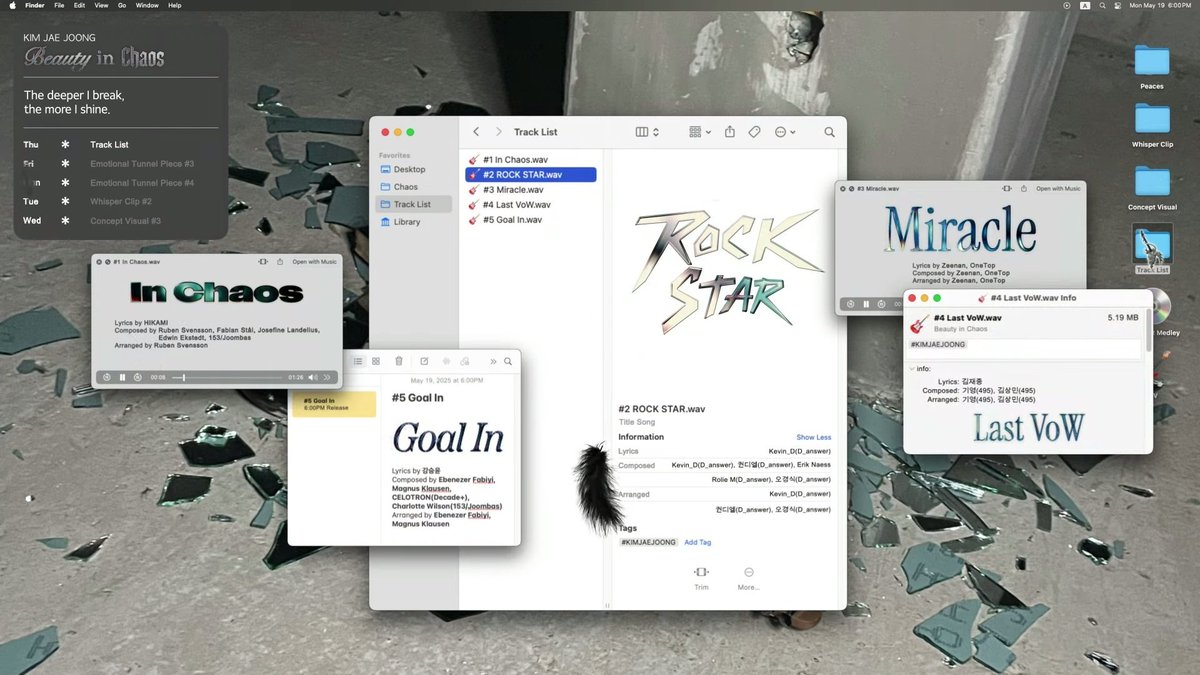Screen dimensions: 1200x675
Task: Click Show Less in Information section
Action: 813,437
